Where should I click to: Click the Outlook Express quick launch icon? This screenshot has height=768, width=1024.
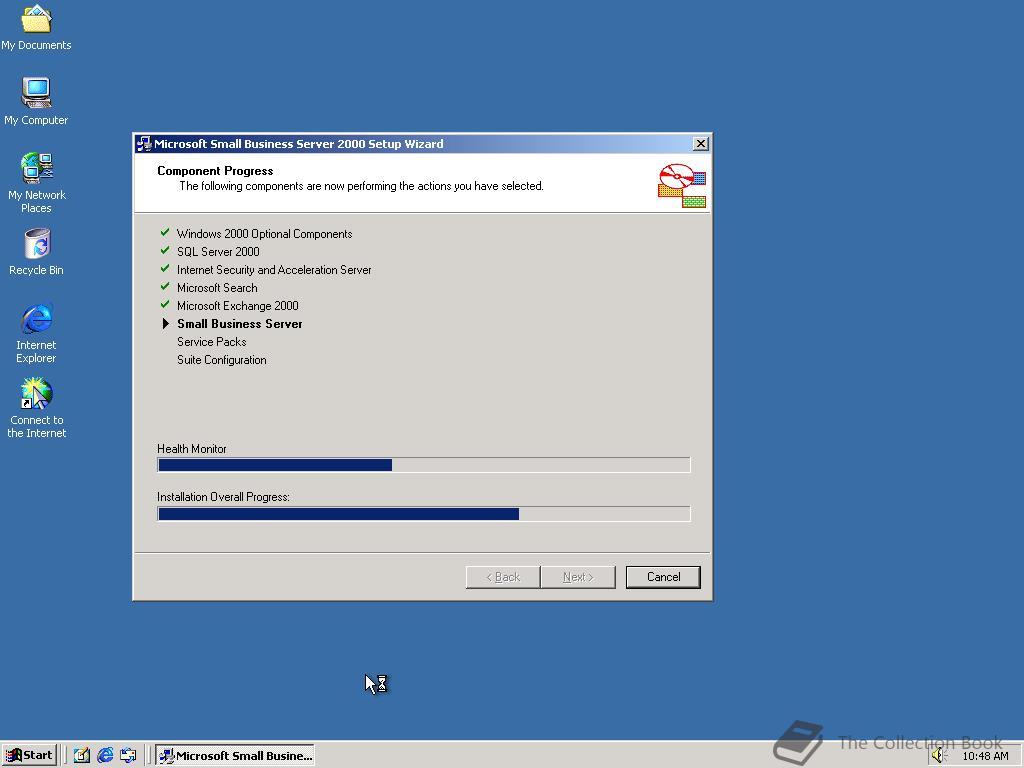point(128,755)
